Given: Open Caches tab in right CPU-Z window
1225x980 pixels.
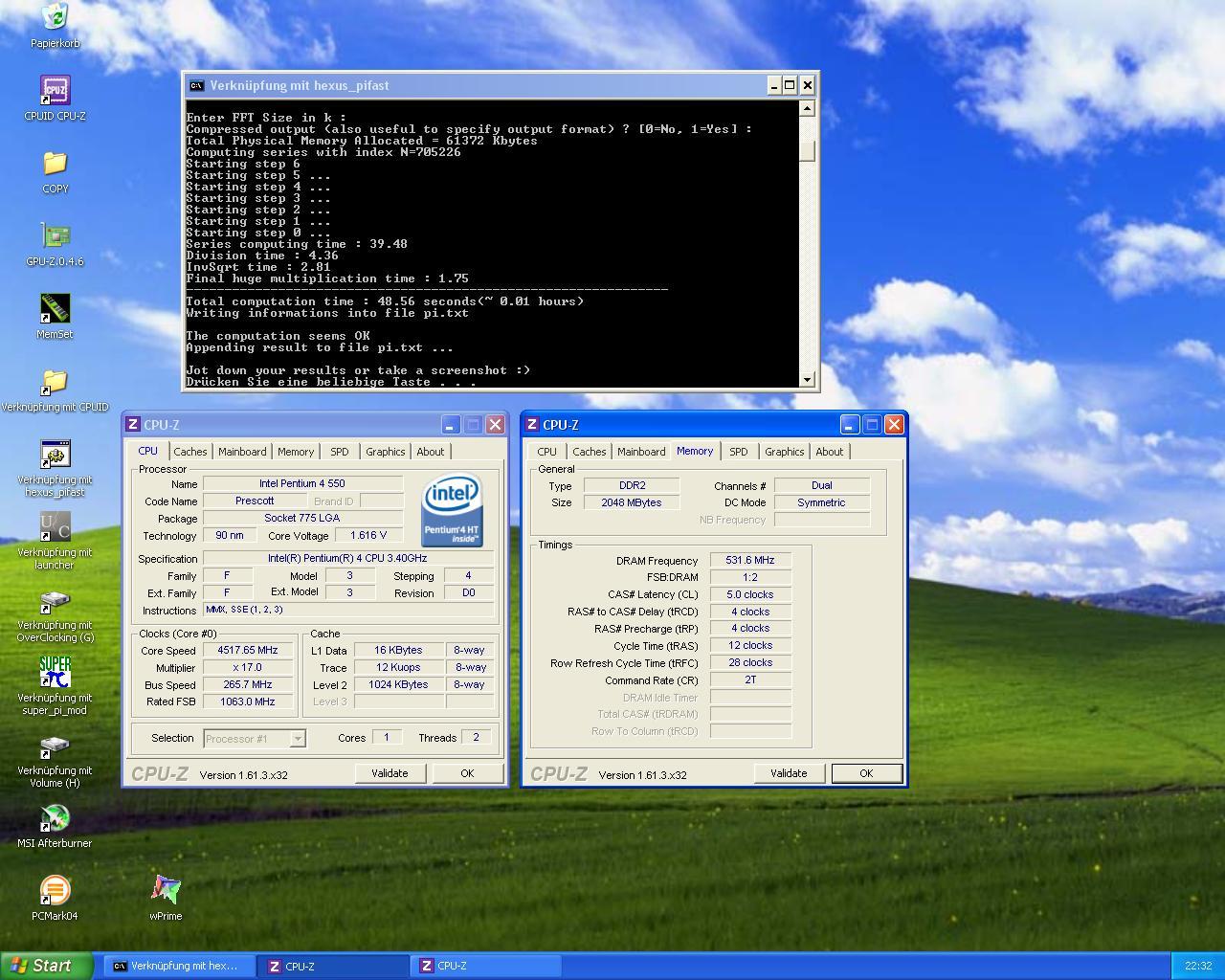Looking at the screenshot, I should pyautogui.click(x=589, y=452).
